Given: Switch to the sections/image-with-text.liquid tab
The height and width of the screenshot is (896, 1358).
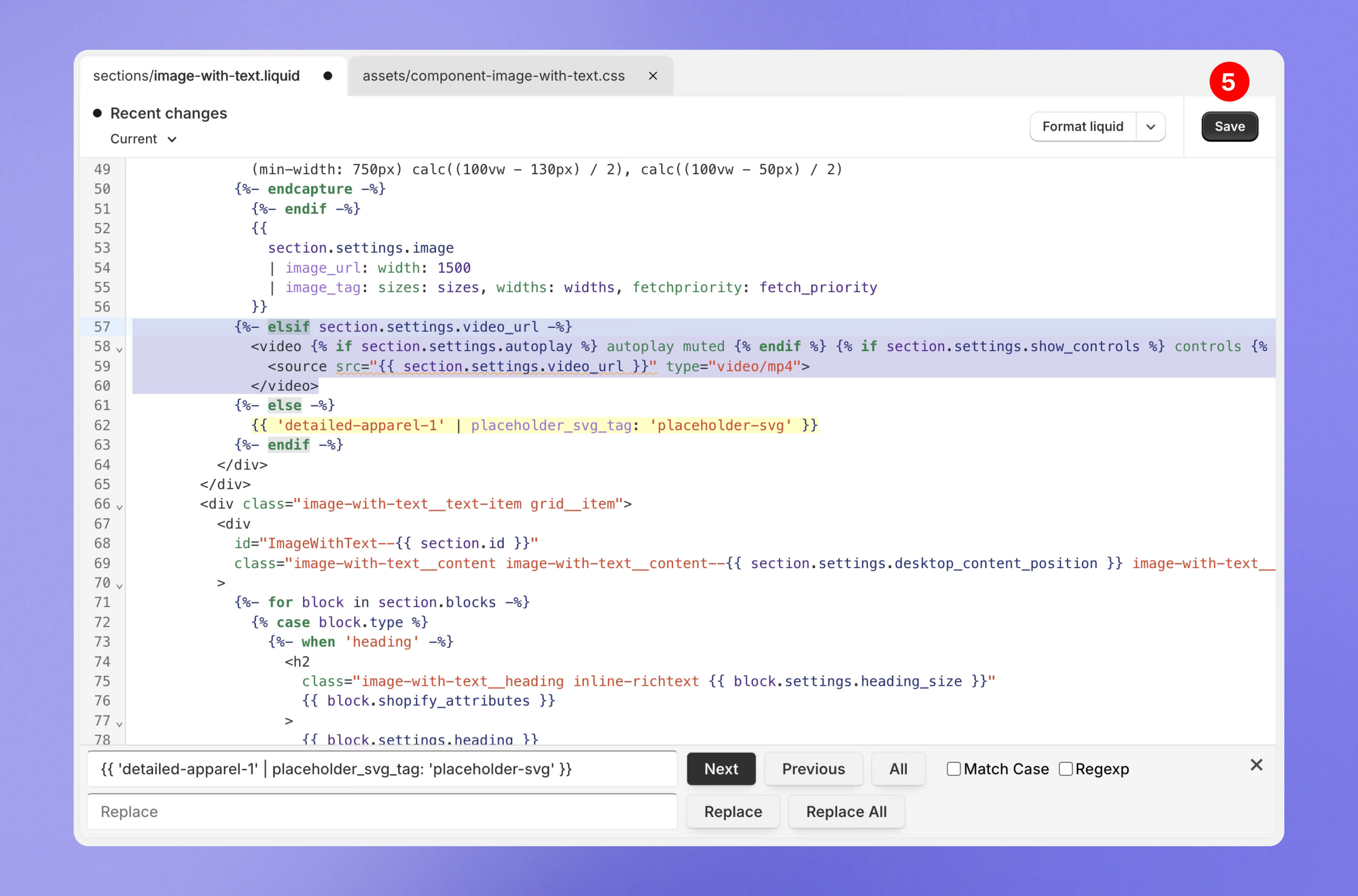Looking at the screenshot, I should (196, 76).
